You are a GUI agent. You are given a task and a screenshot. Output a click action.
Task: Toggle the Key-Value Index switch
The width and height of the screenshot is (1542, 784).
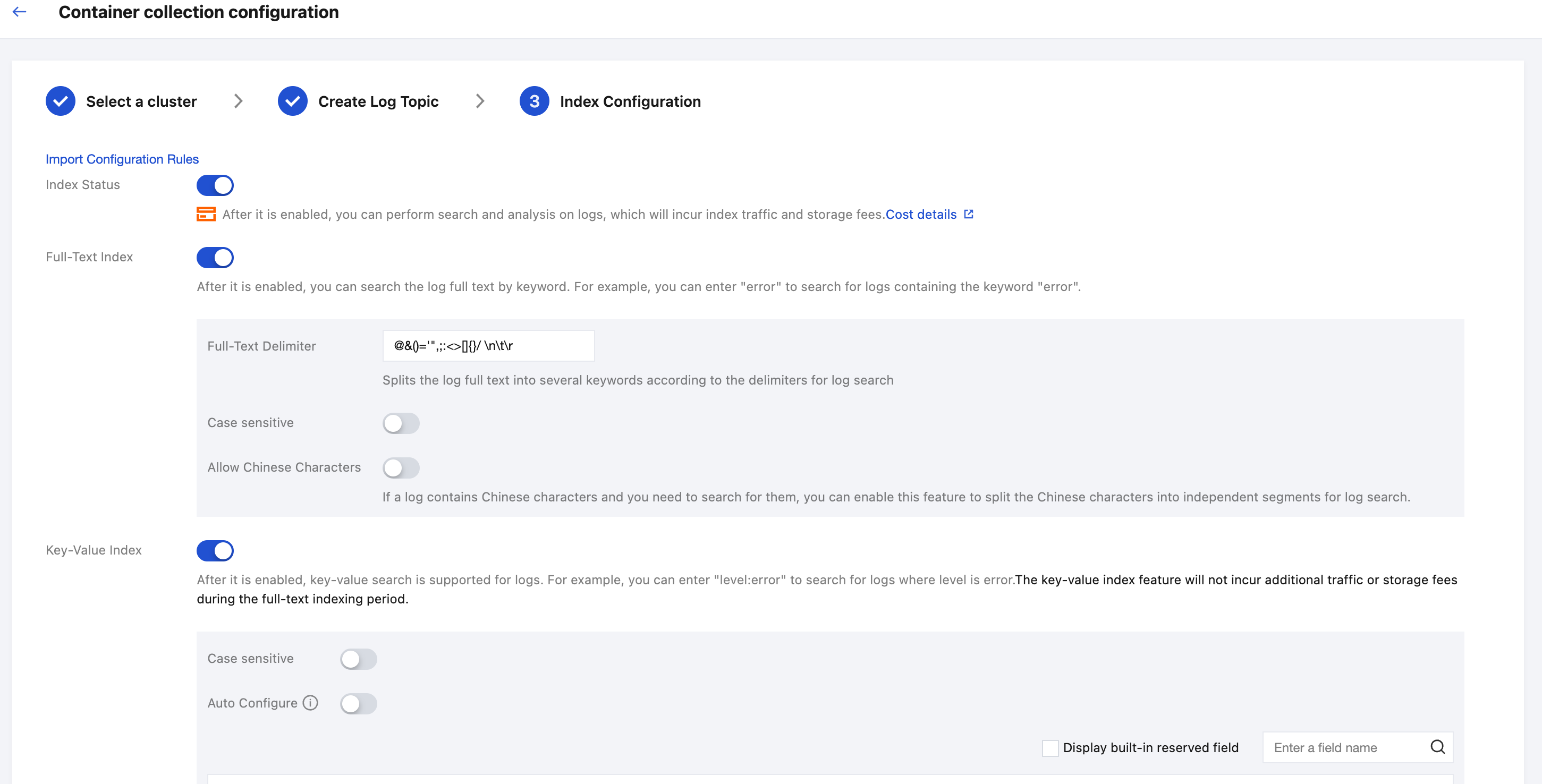coord(215,551)
